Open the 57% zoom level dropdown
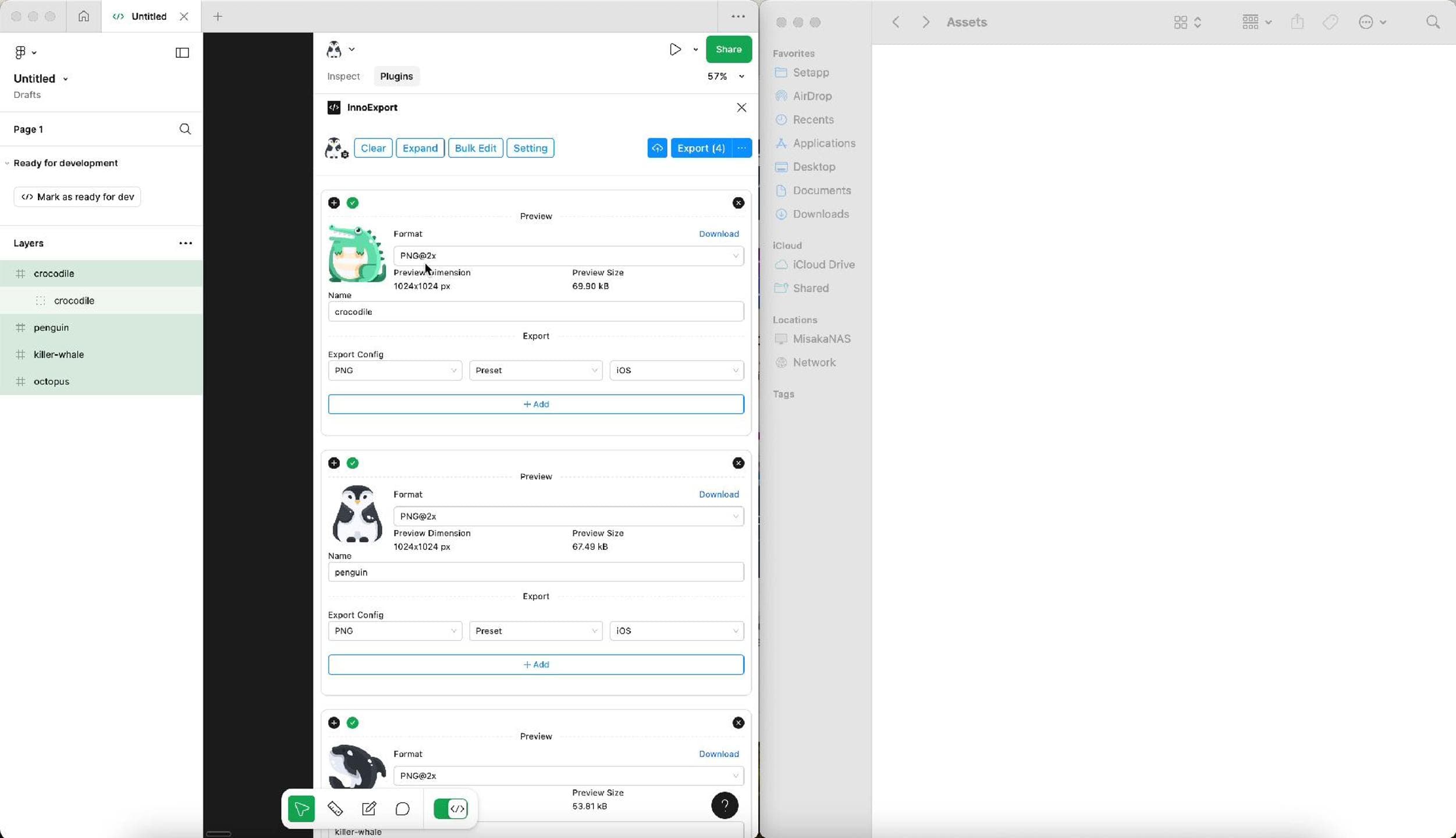 point(725,76)
